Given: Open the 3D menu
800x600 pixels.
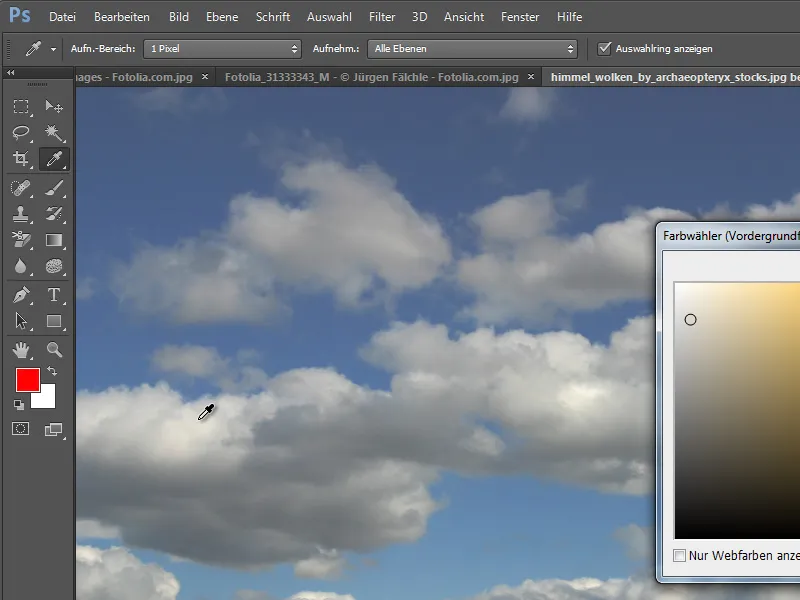Looking at the screenshot, I should point(419,17).
